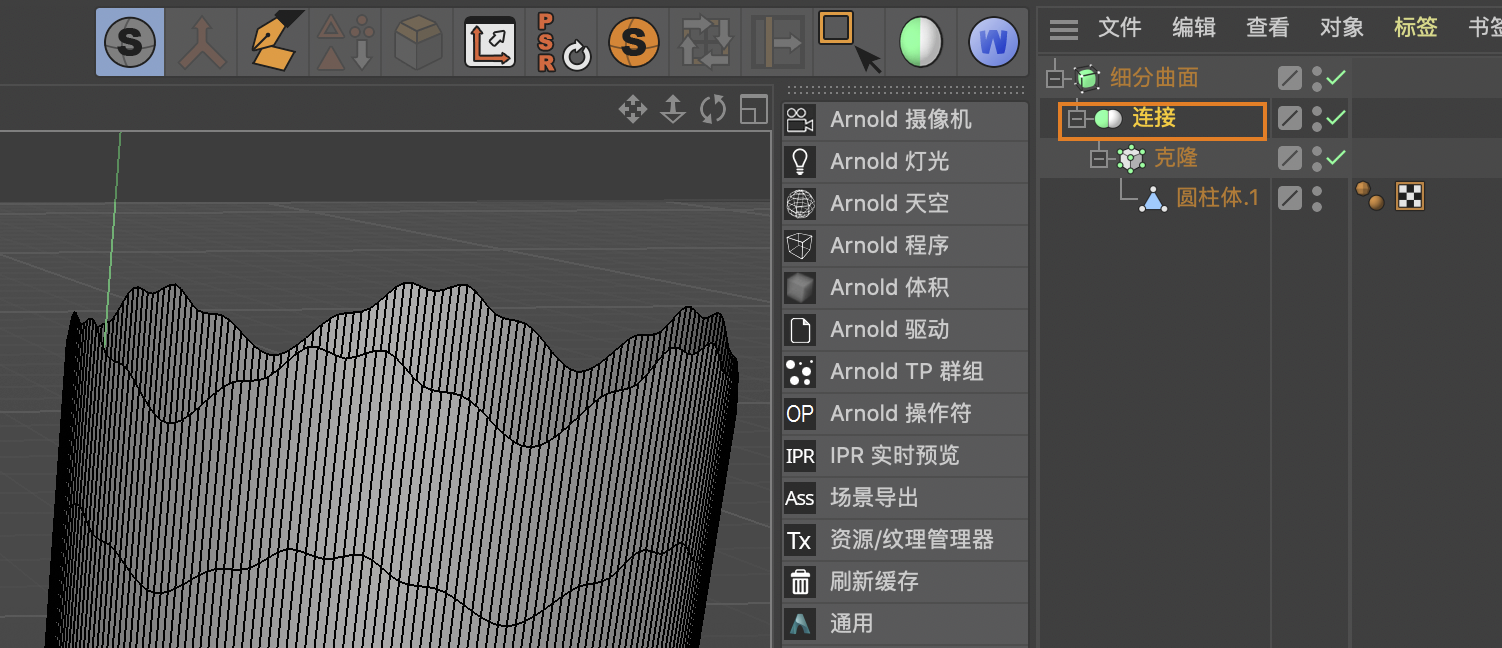This screenshot has height=648, width=1502.
Task: Choose Arnold 操作符 operator entry
Action: 905,414
